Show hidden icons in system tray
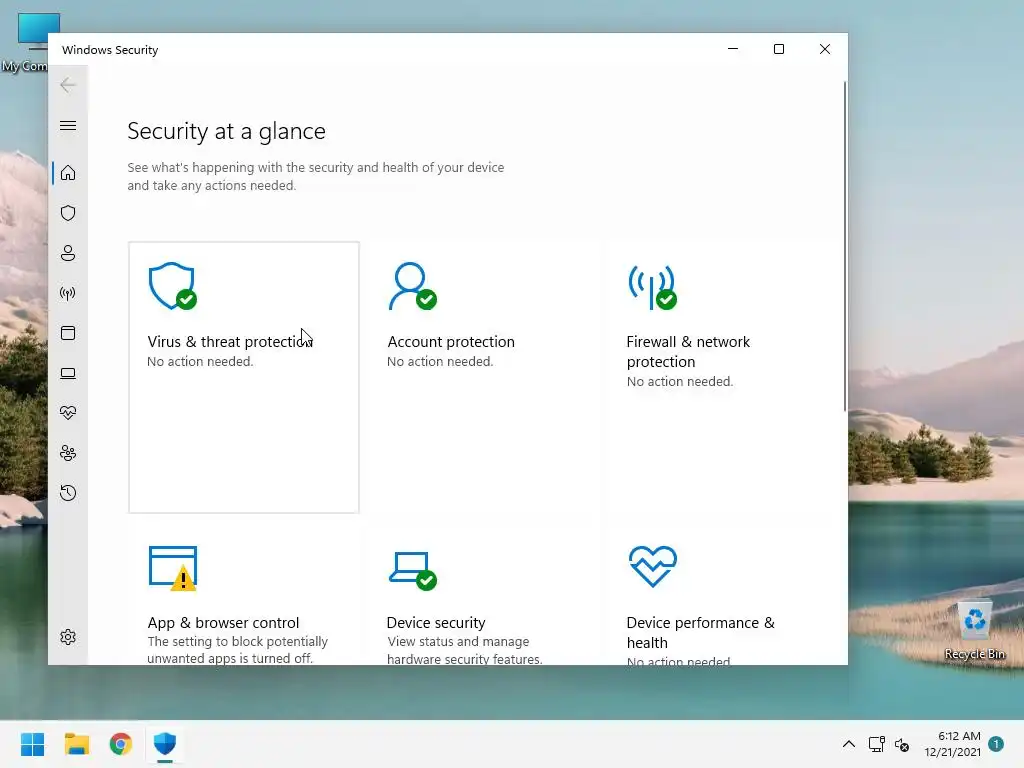This screenshot has height=768, width=1024. (848, 744)
